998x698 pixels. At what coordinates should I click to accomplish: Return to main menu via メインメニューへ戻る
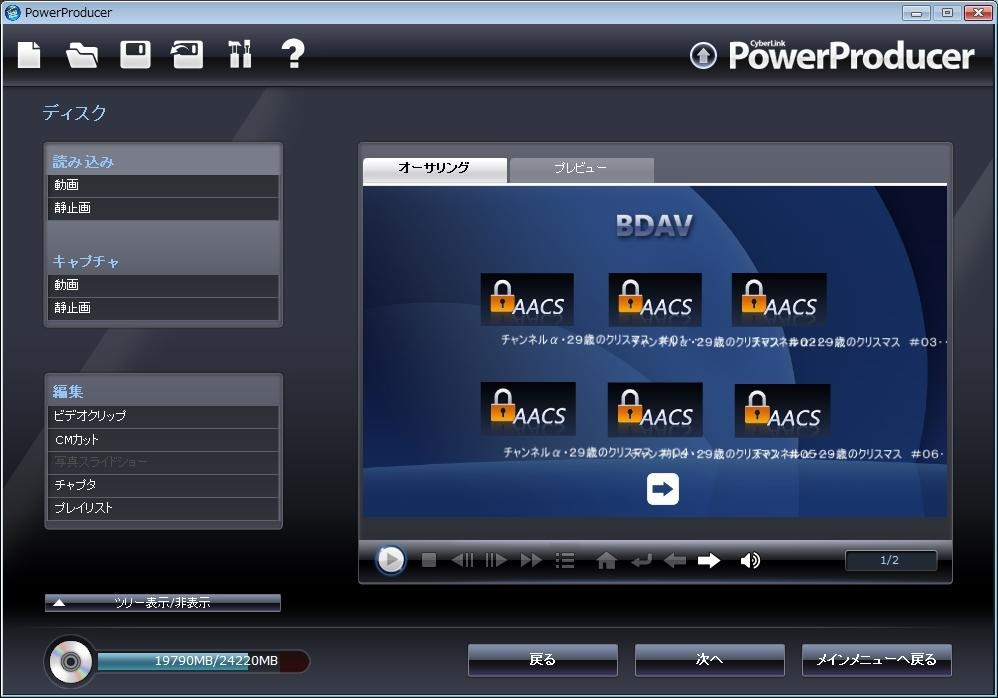[876, 659]
